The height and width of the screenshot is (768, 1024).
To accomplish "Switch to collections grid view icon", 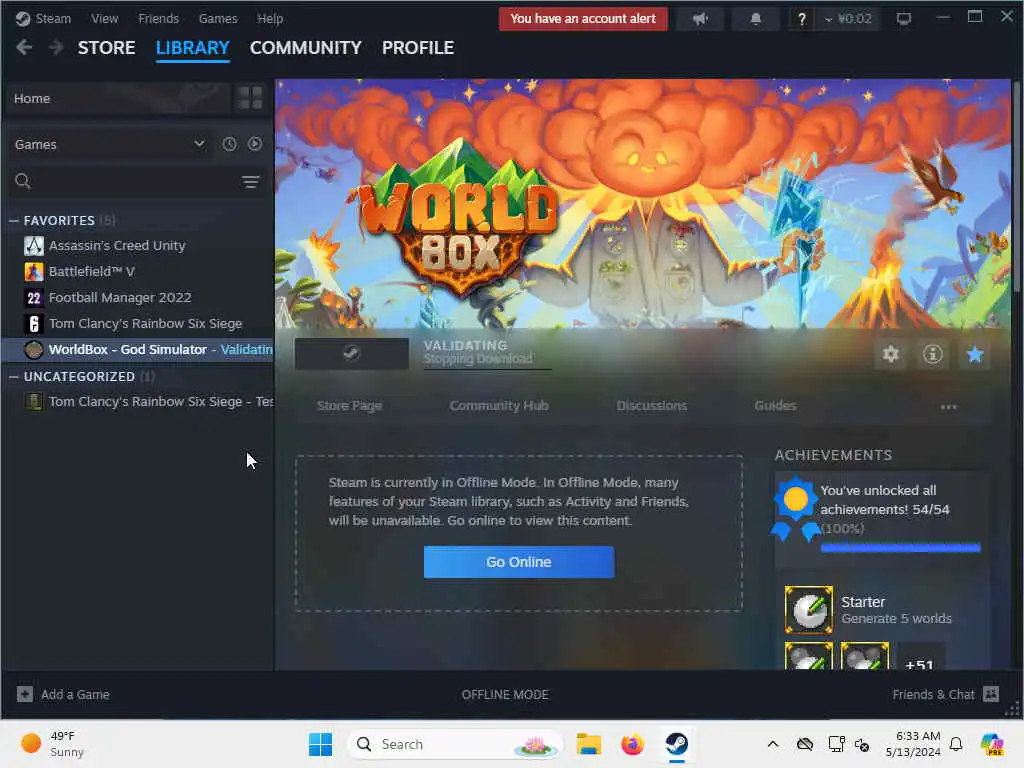I will click(x=250, y=98).
